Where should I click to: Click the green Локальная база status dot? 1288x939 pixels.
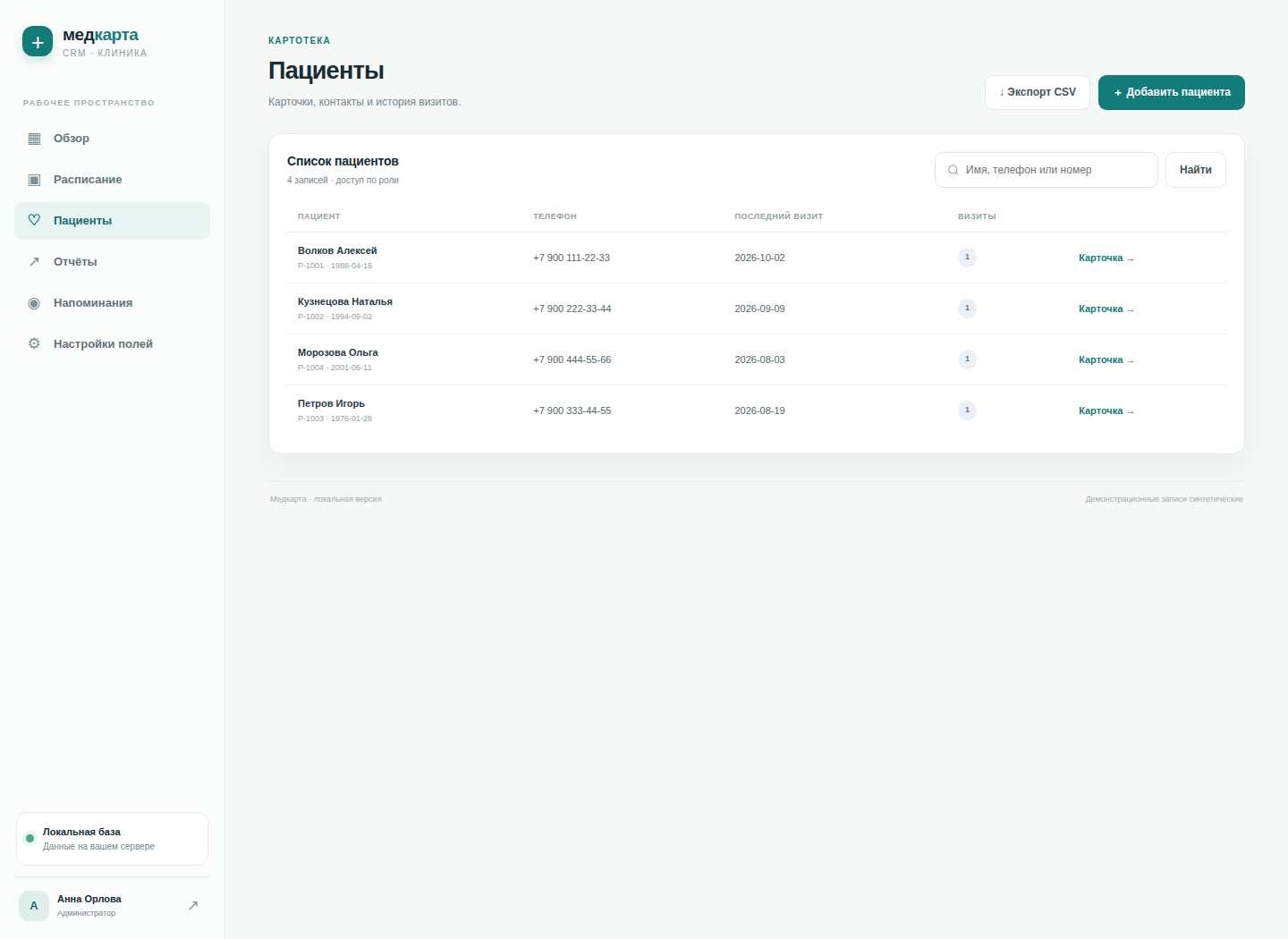[30, 839]
